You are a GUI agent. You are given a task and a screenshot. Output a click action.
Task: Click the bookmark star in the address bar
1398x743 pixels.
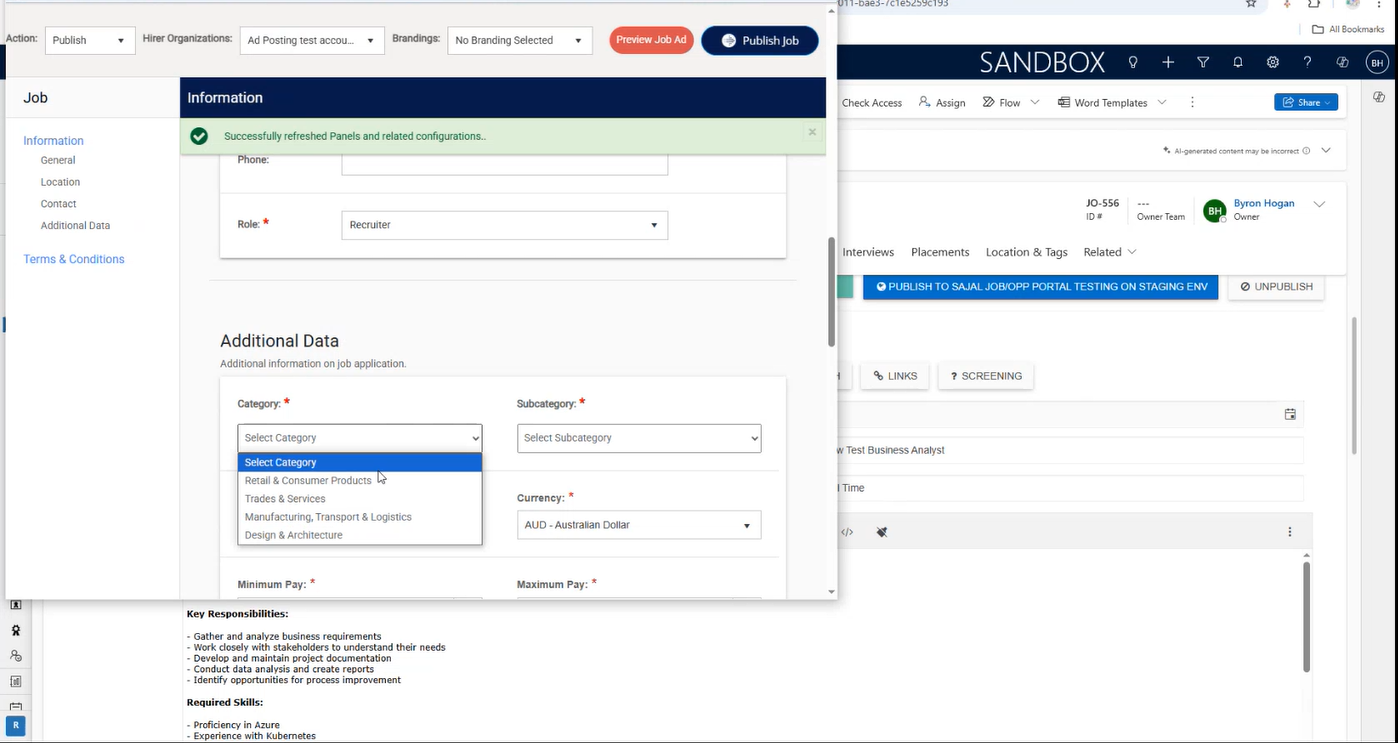click(1251, 4)
